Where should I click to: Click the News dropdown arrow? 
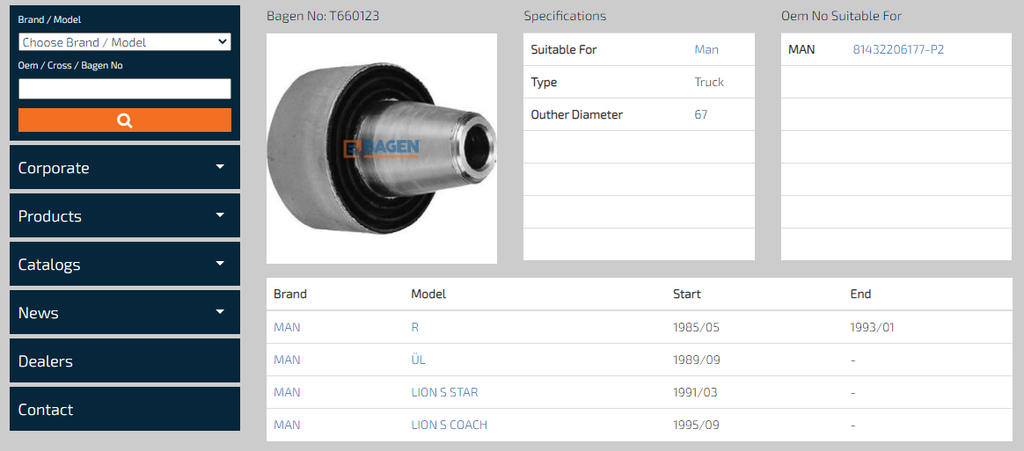click(x=220, y=311)
